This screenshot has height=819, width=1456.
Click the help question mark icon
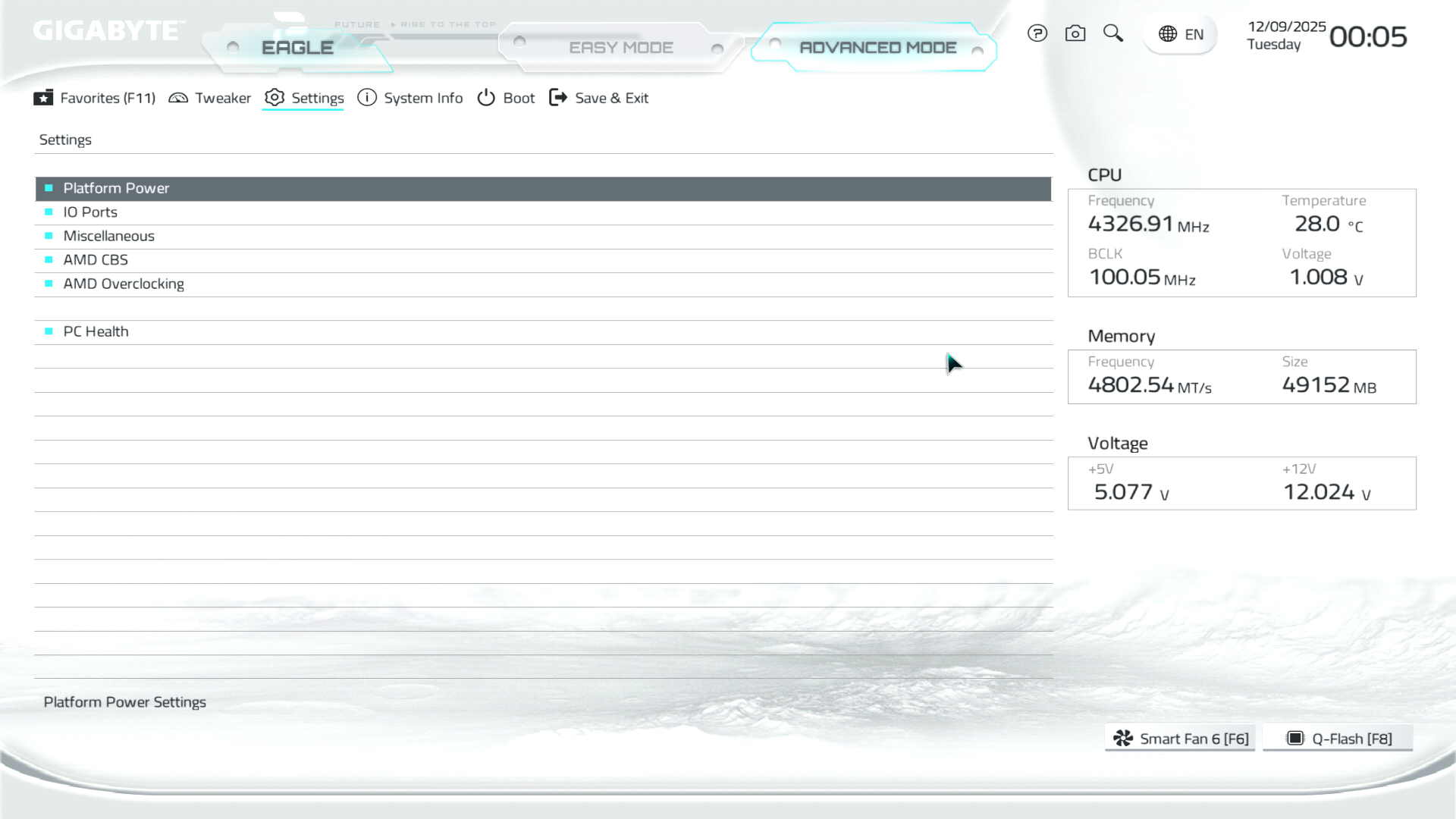tap(1037, 33)
